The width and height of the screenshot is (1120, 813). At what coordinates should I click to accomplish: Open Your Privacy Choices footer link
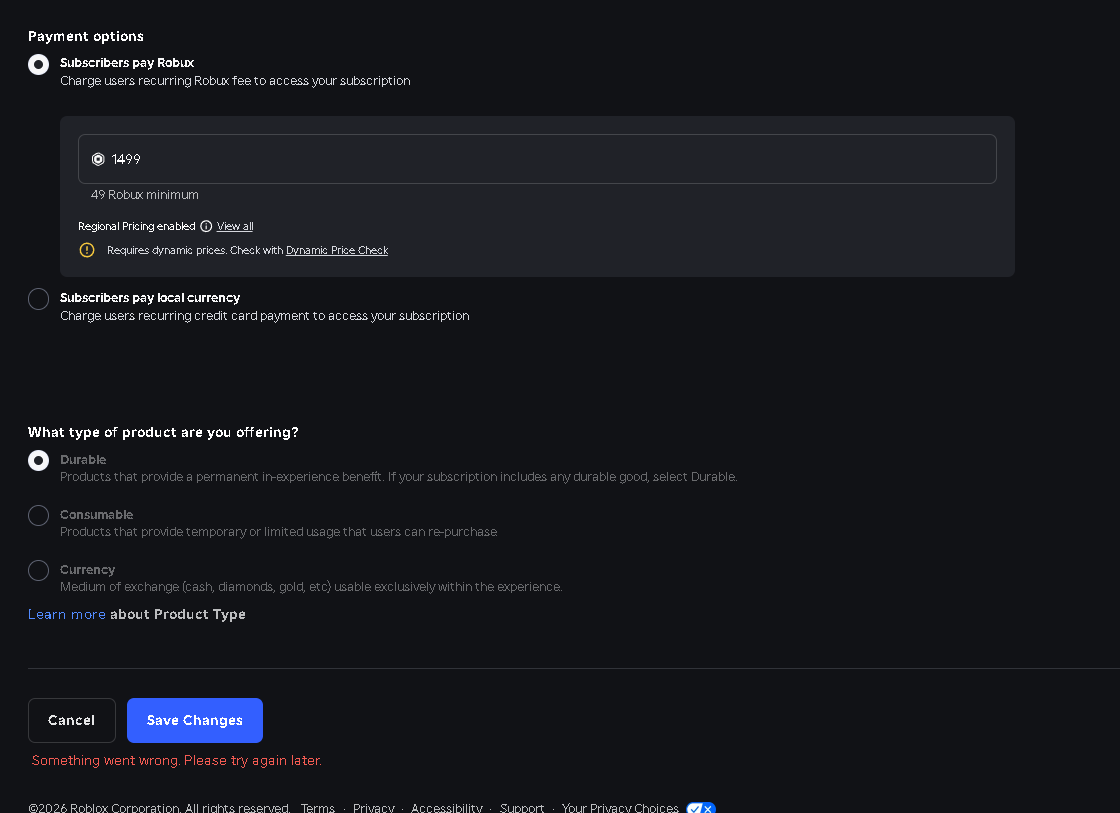tap(620, 807)
